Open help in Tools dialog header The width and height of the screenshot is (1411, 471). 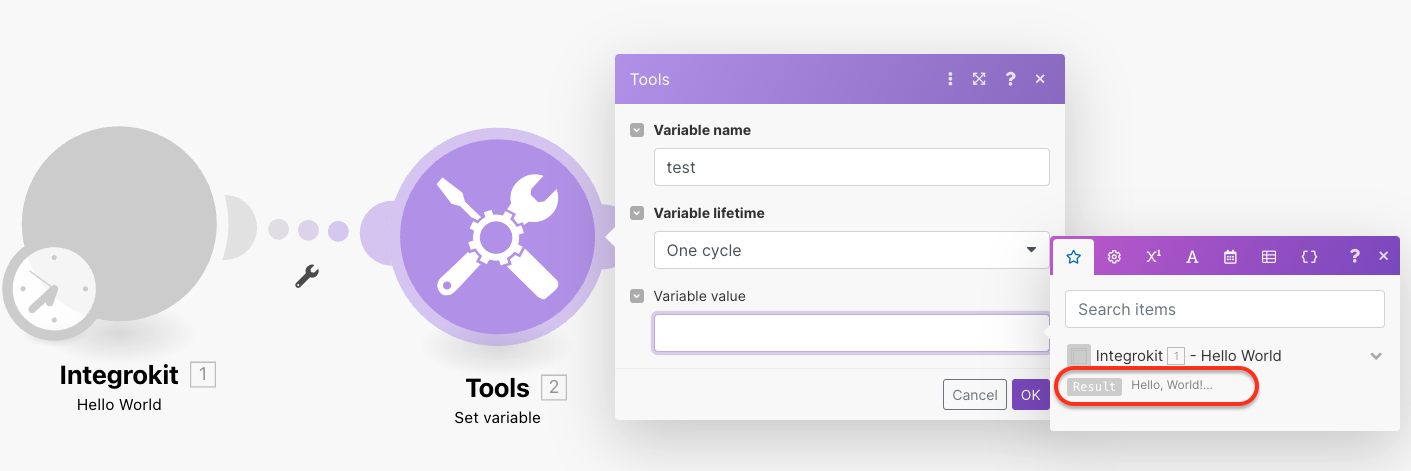click(1010, 79)
